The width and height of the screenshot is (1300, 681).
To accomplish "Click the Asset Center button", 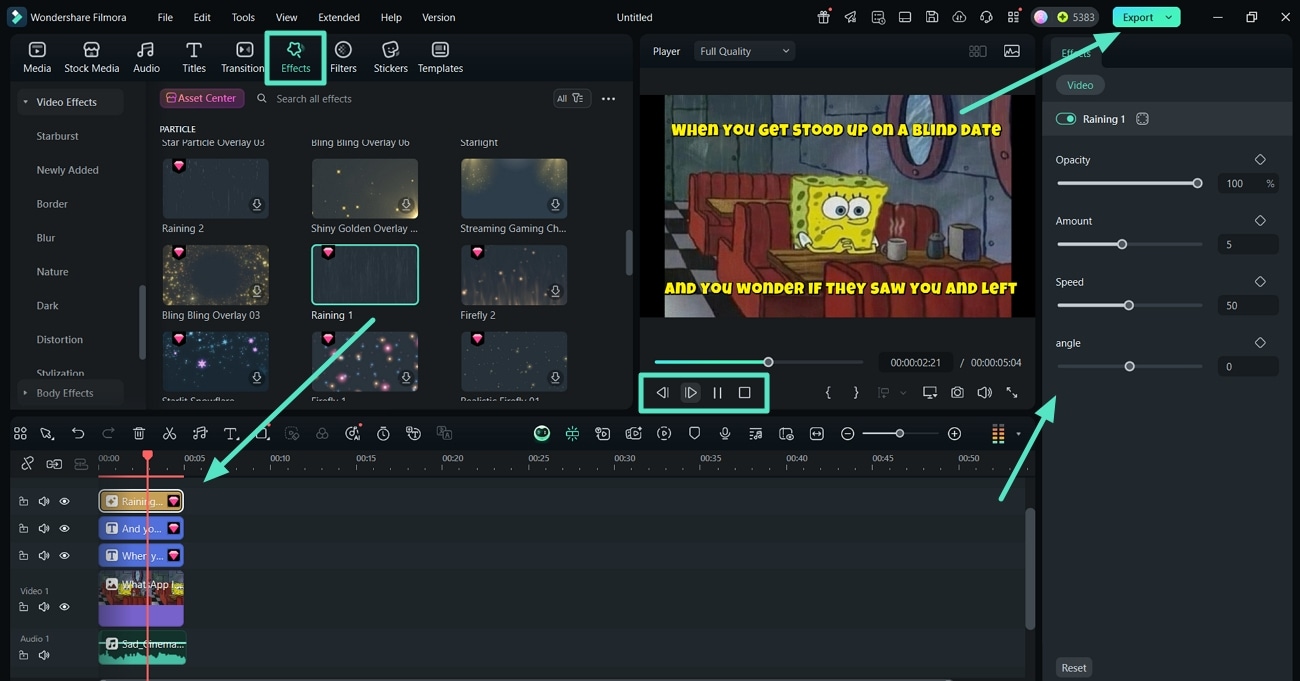I will point(202,98).
